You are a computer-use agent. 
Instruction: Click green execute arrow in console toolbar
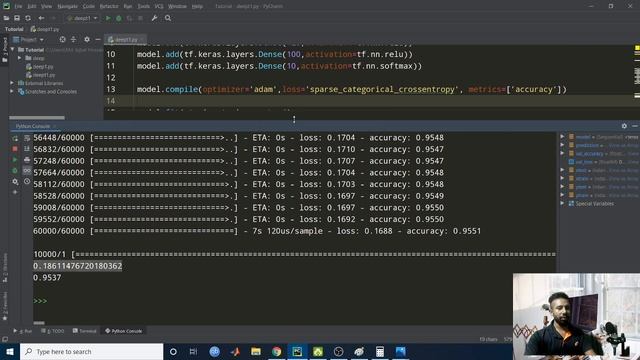click(15, 160)
